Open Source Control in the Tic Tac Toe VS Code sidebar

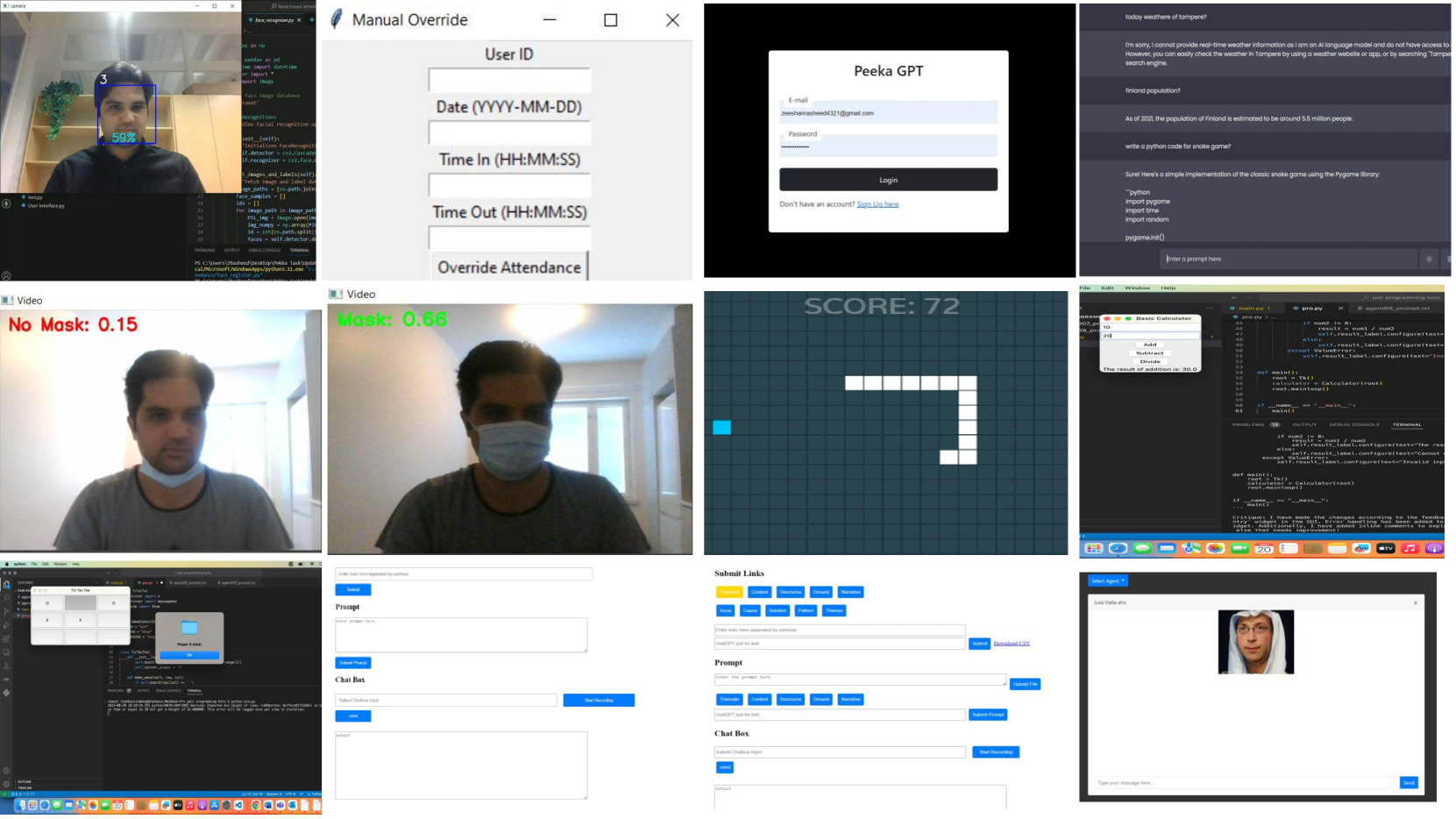(x=6, y=612)
